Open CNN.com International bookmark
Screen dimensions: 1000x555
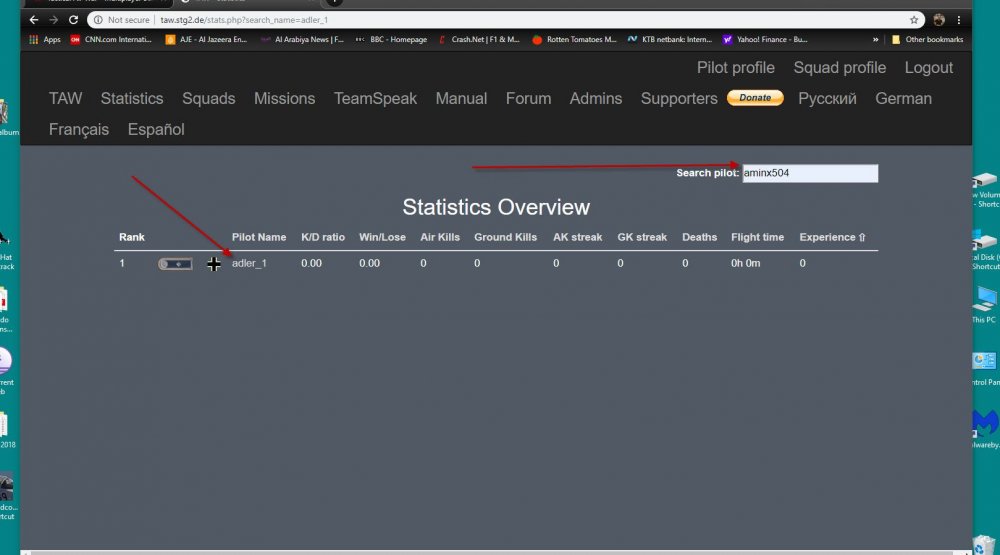point(111,40)
